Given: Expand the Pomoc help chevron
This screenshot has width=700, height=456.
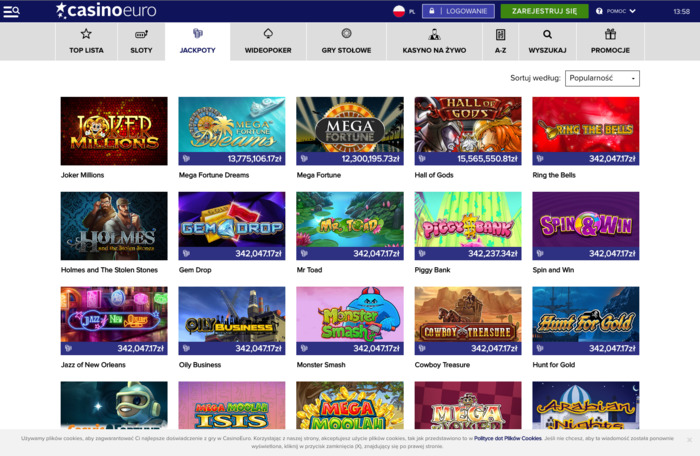Looking at the screenshot, I should coord(632,11).
